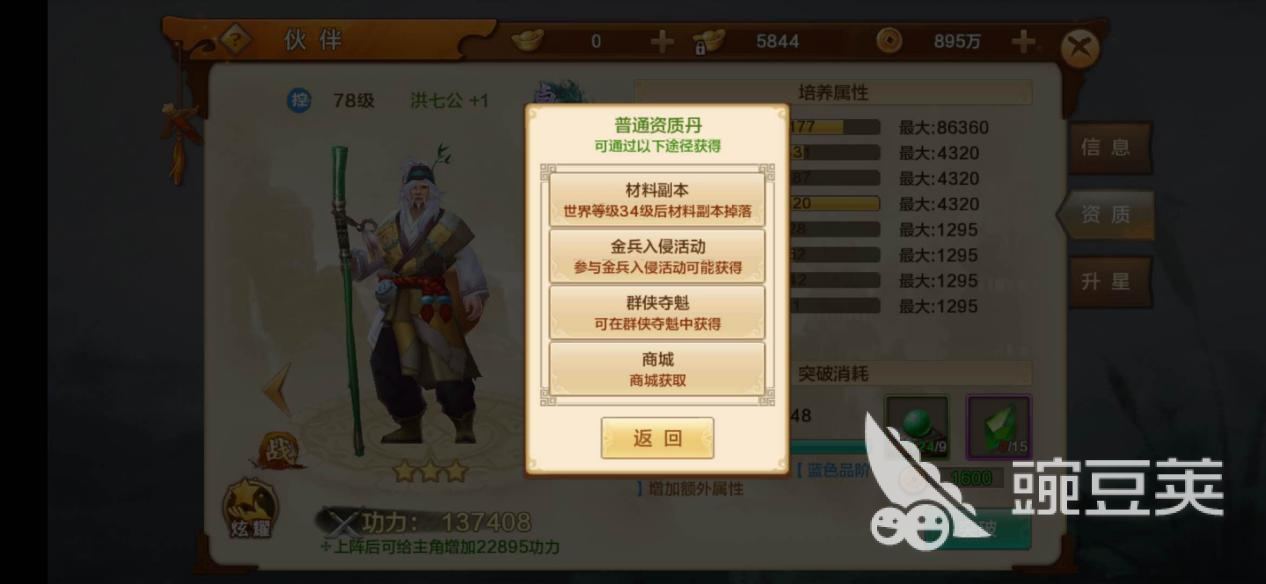Switch to the 资质 tab
This screenshot has width=1266, height=584.
(x=1106, y=214)
